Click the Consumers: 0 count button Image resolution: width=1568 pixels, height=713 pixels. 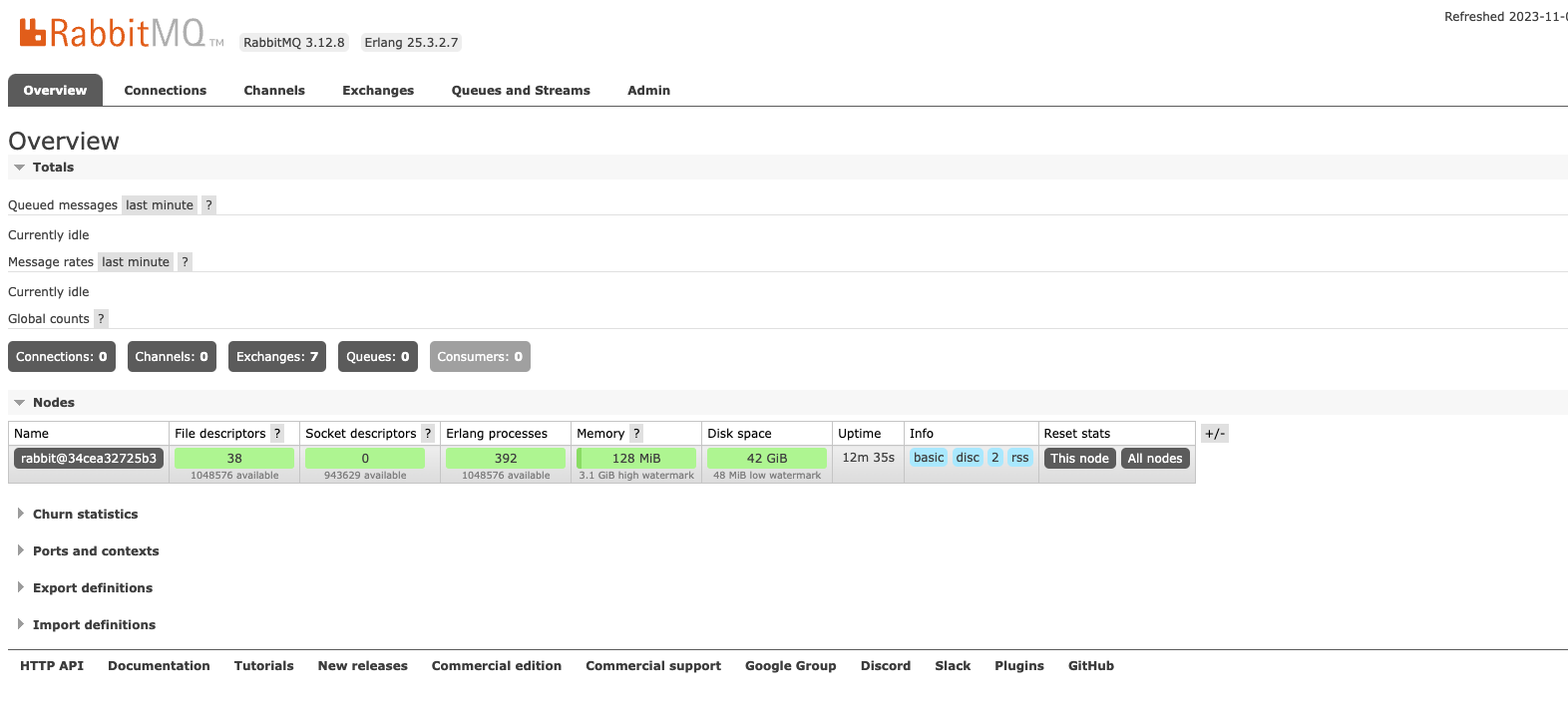(x=480, y=357)
